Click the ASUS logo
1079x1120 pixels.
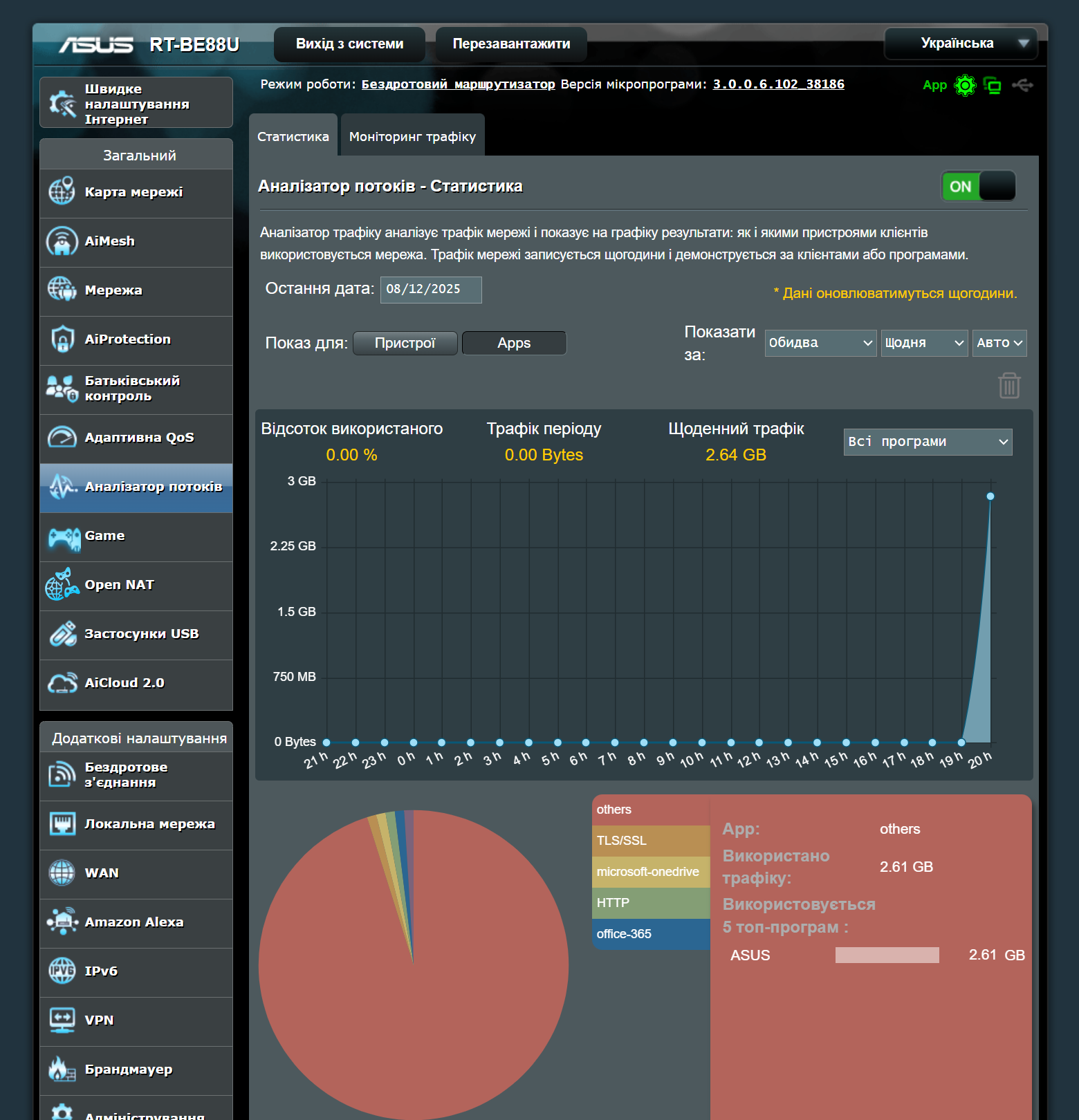tap(96, 45)
